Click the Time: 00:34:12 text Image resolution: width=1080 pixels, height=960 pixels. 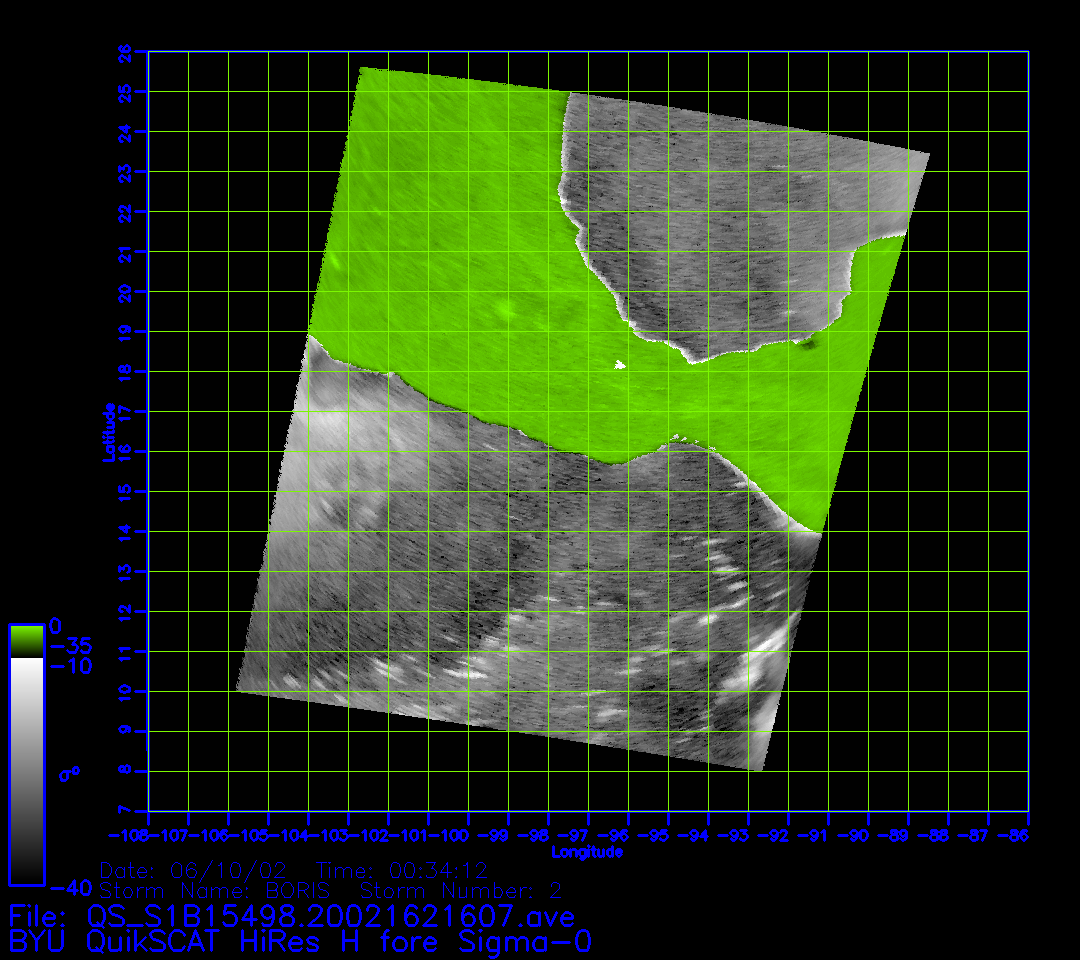(401, 869)
